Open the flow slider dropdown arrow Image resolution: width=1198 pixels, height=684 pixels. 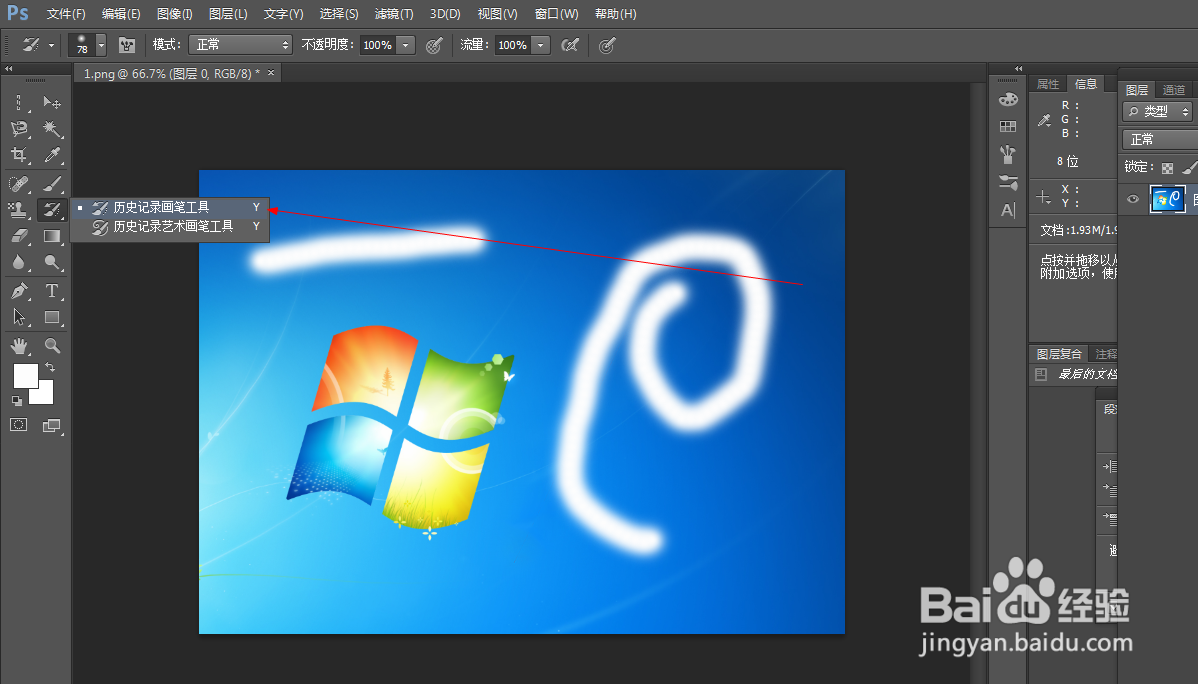coord(541,45)
